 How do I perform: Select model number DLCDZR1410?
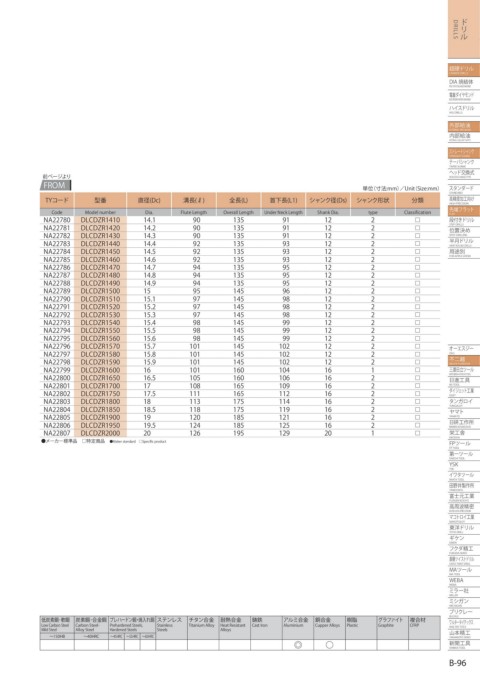tap(101, 220)
